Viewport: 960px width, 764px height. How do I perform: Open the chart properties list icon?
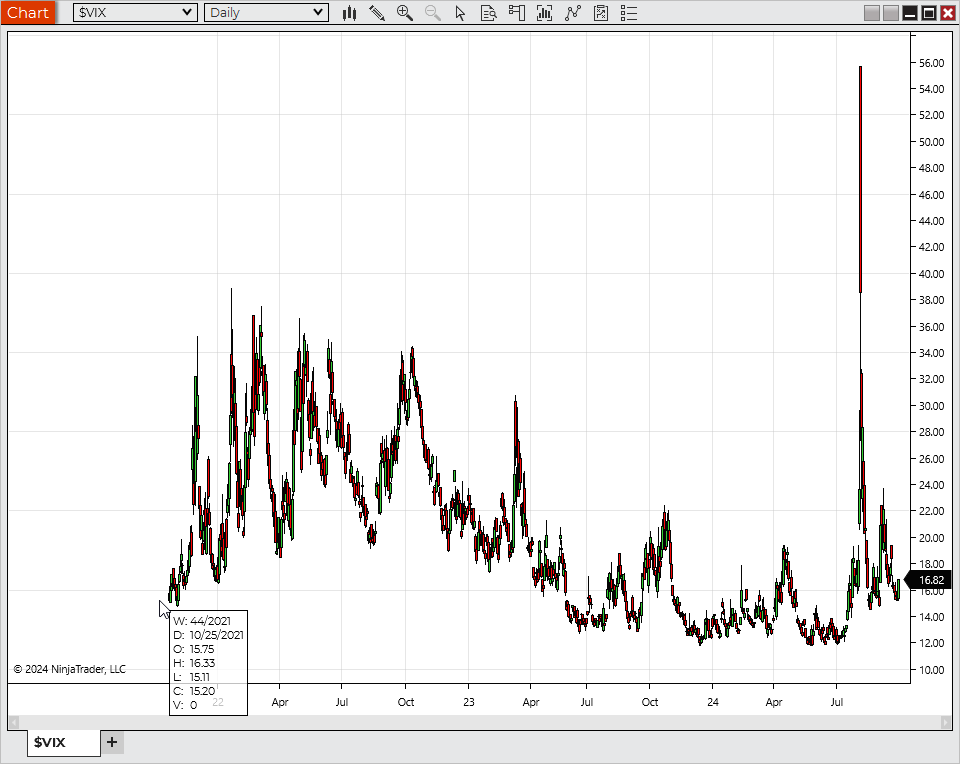629,13
